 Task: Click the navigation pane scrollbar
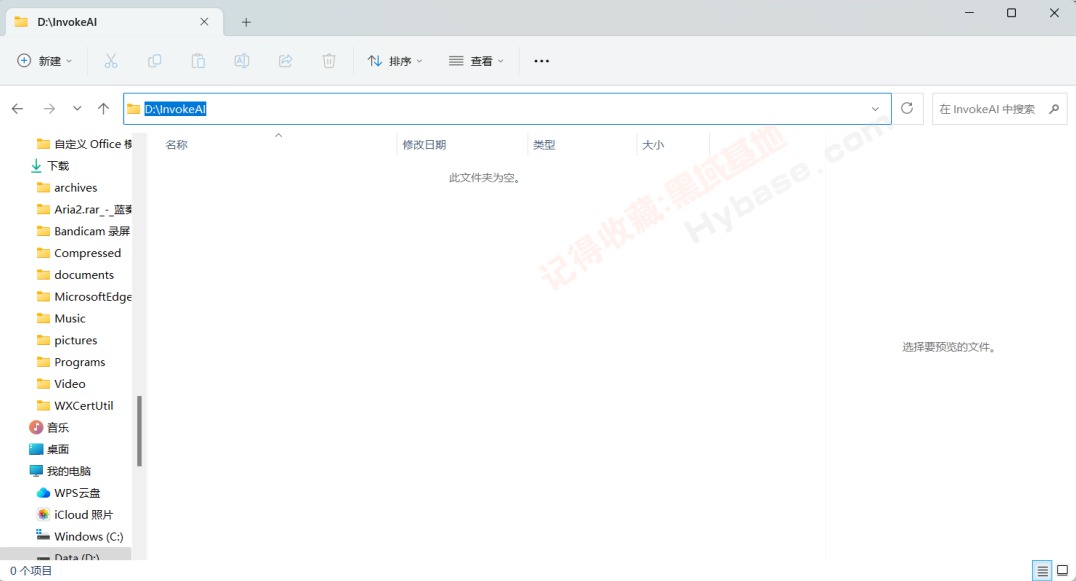point(139,431)
